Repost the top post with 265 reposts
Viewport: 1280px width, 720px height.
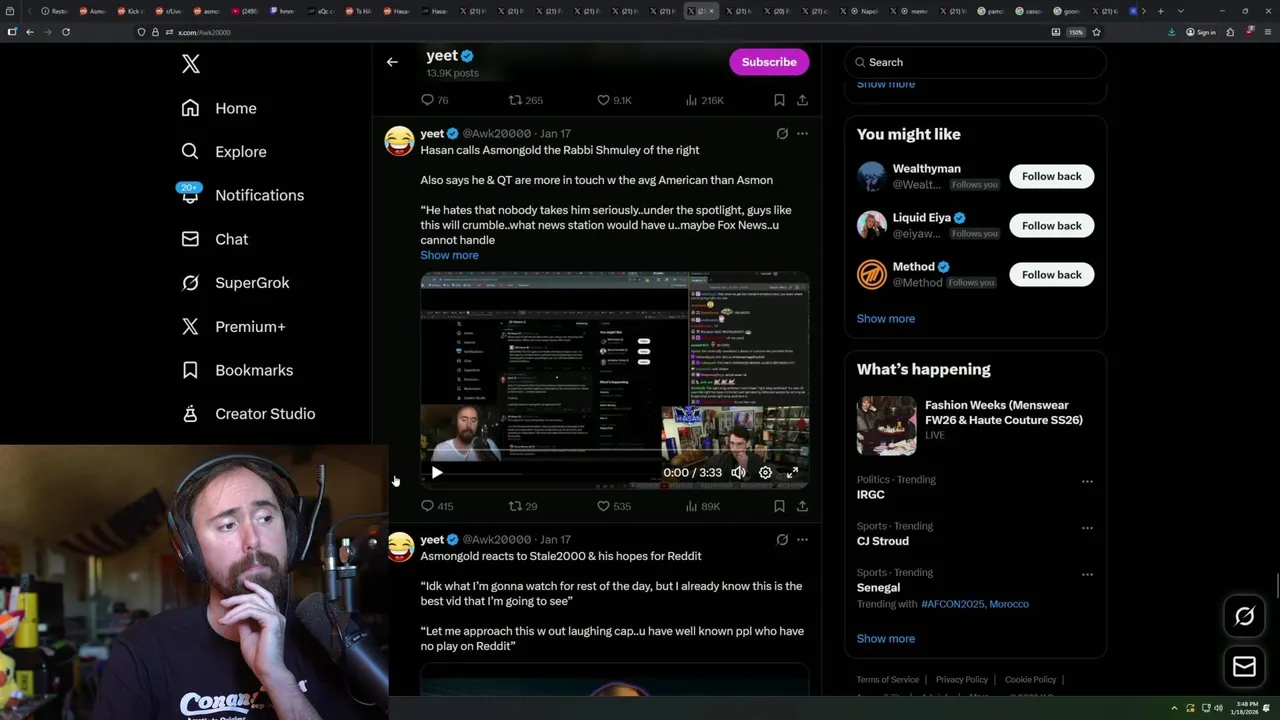[x=526, y=100]
